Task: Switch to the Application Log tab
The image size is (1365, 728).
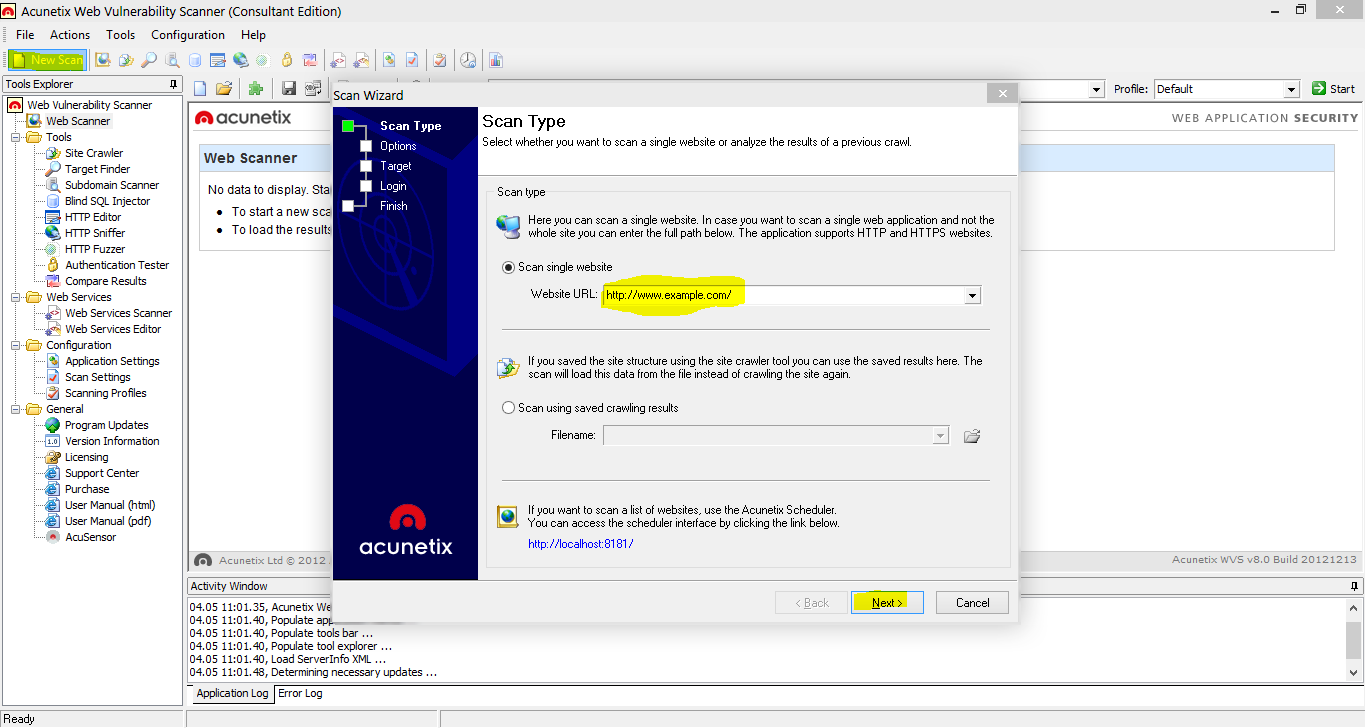Action: (232, 693)
